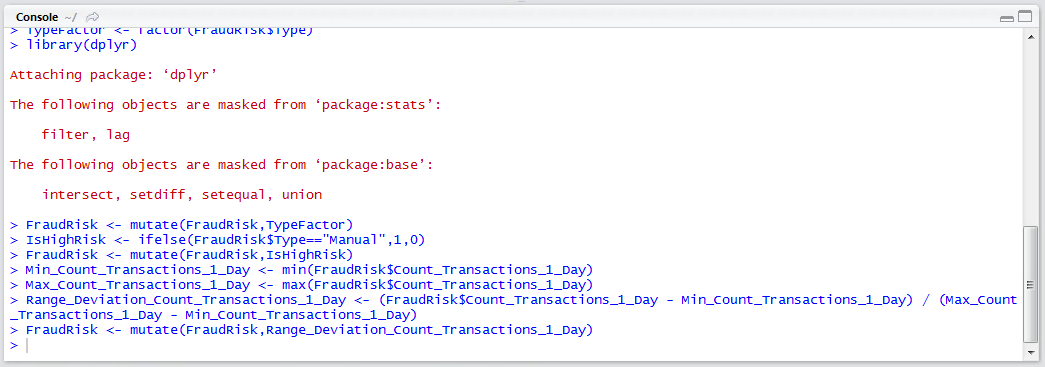This screenshot has height=367, width=1045.
Task: Click the Max_Count_Transactions_1_Day assignment line
Action: tap(301, 285)
